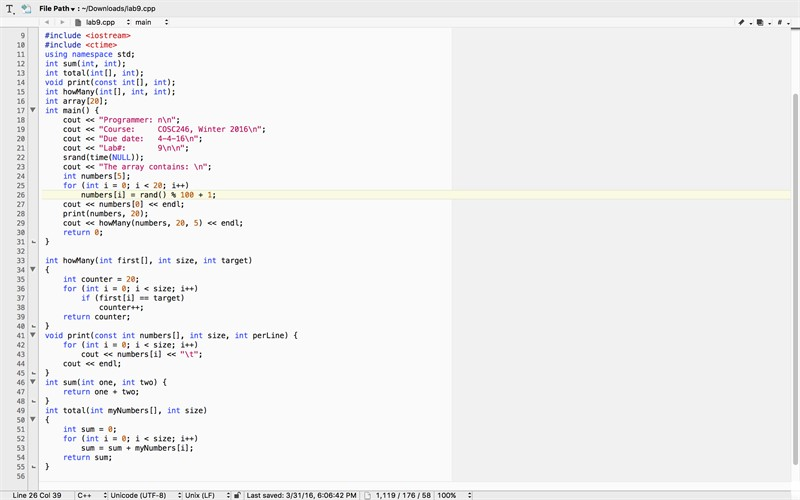800x500 pixels.
Task: Click the 'srand(time(NULL));' statement
Action: [104, 157]
